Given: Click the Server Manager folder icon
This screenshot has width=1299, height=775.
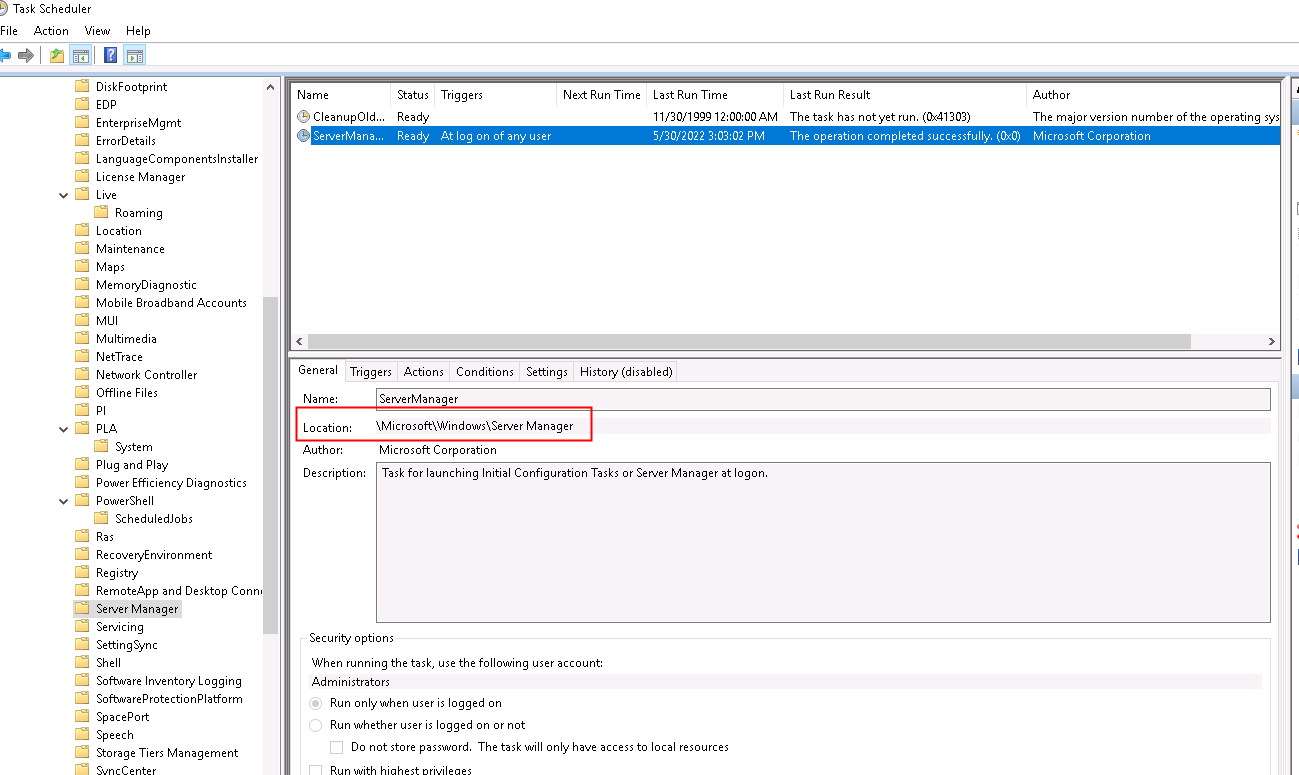Looking at the screenshot, I should coord(83,609).
